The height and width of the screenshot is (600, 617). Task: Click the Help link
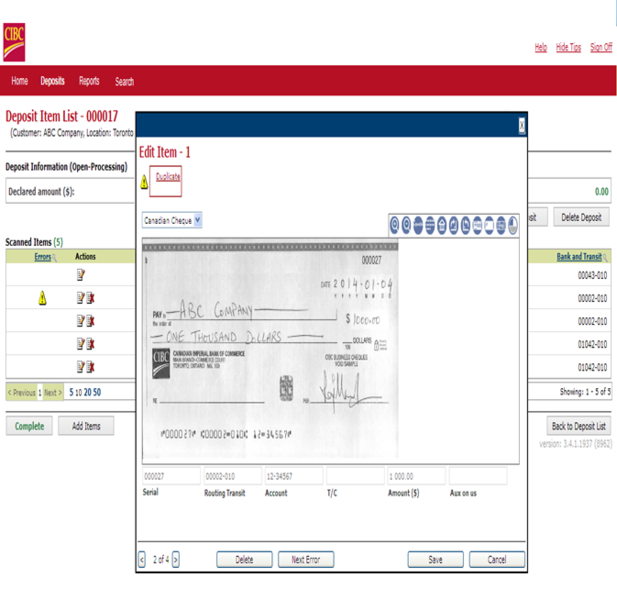541,48
